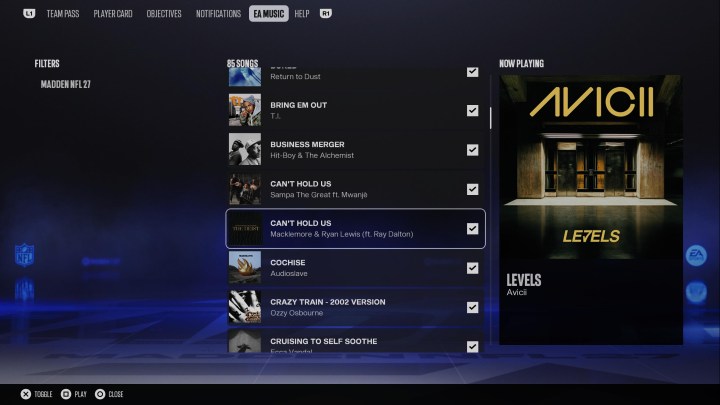Click the R1 bumper icon
The image size is (720, 405).
pos(326,14)
